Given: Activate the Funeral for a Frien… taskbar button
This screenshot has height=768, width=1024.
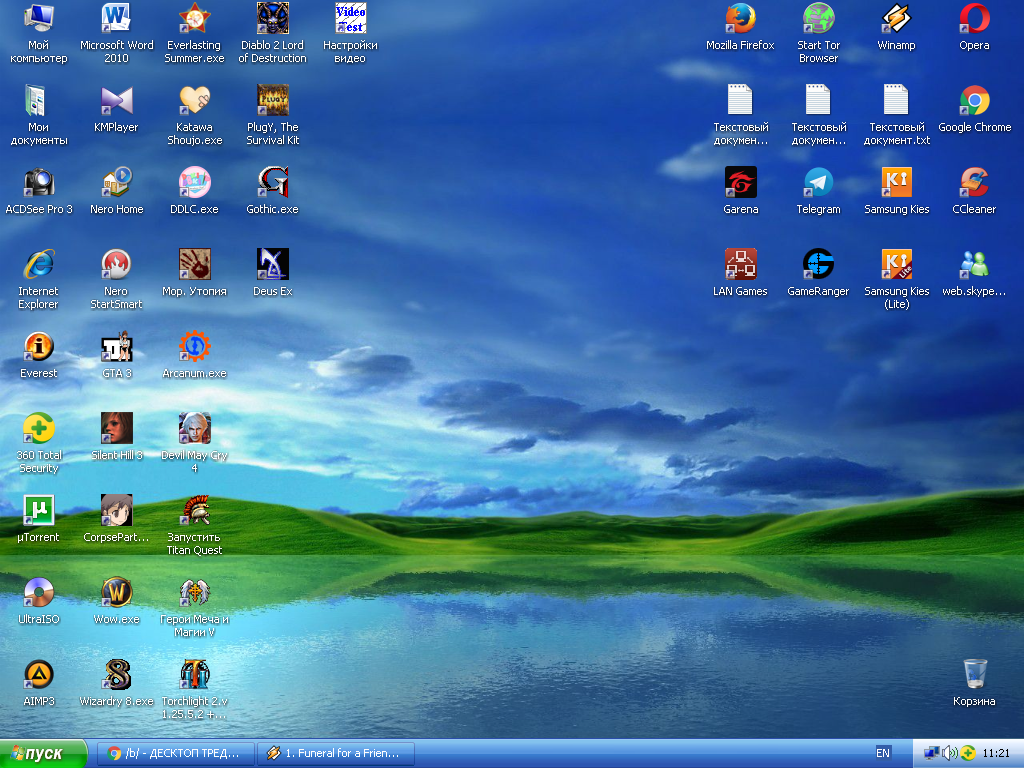Looking at the screenshot, I should tap(336, 754).
